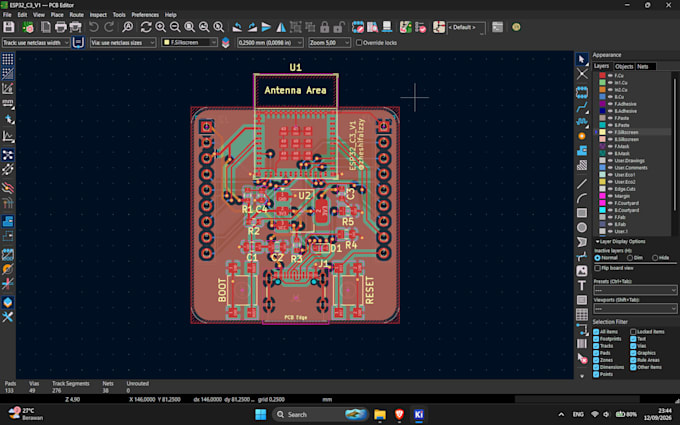Open Viewports (Shift+Tab) dropdown
Viewport: 680px width, 425px height.
coord(635,308)
